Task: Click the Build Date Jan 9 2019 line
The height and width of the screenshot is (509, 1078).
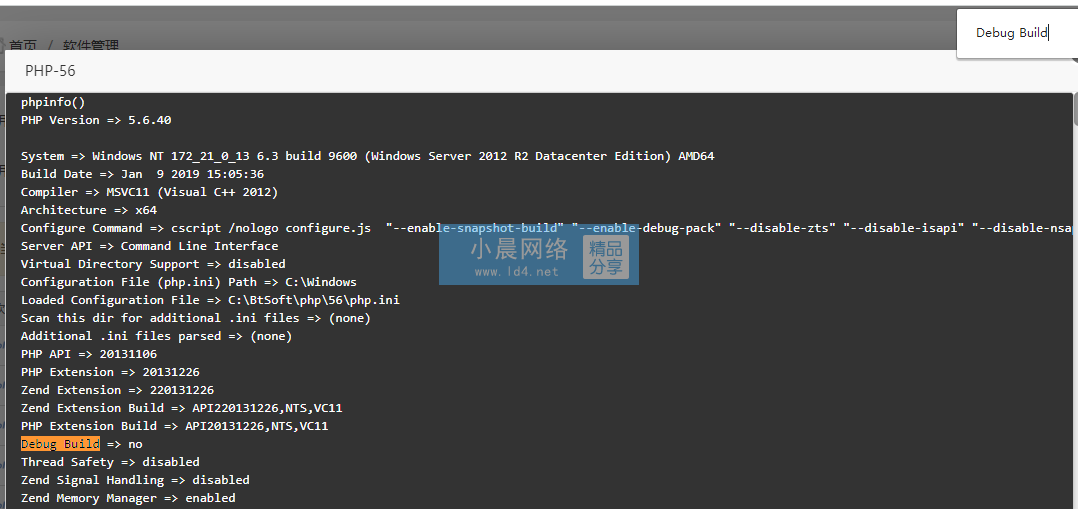Action: 142,174
